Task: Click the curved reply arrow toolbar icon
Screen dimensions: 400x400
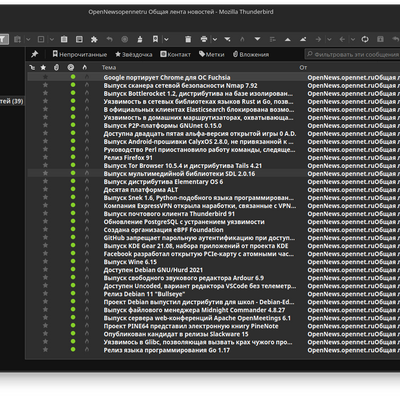Action: (x=110, y=39)
